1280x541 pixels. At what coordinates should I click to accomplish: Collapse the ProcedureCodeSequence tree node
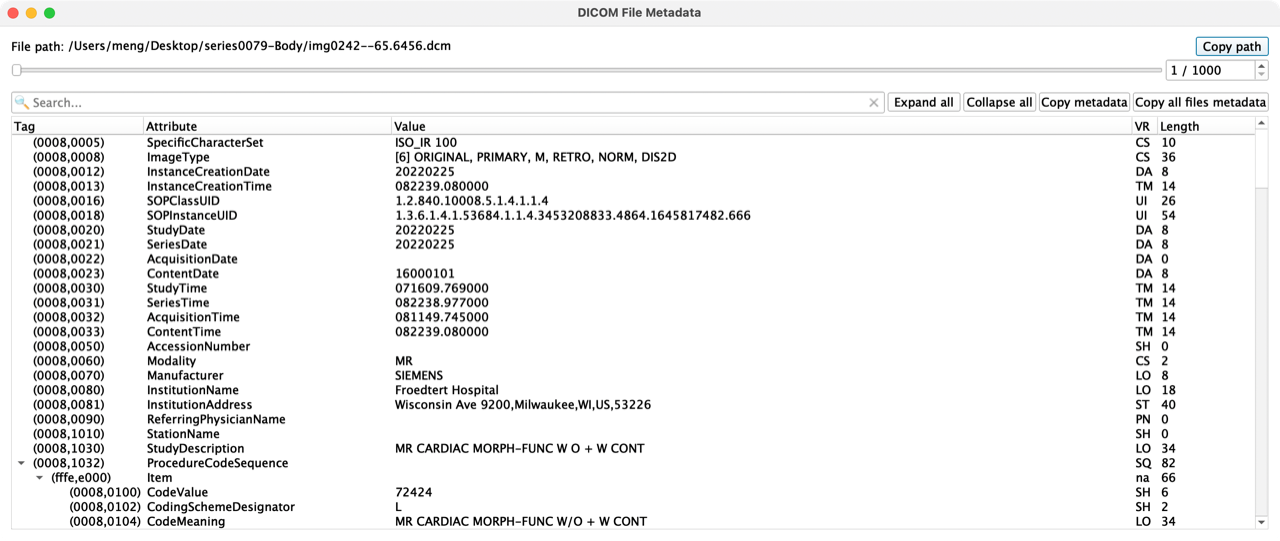[x=22, y=464]
